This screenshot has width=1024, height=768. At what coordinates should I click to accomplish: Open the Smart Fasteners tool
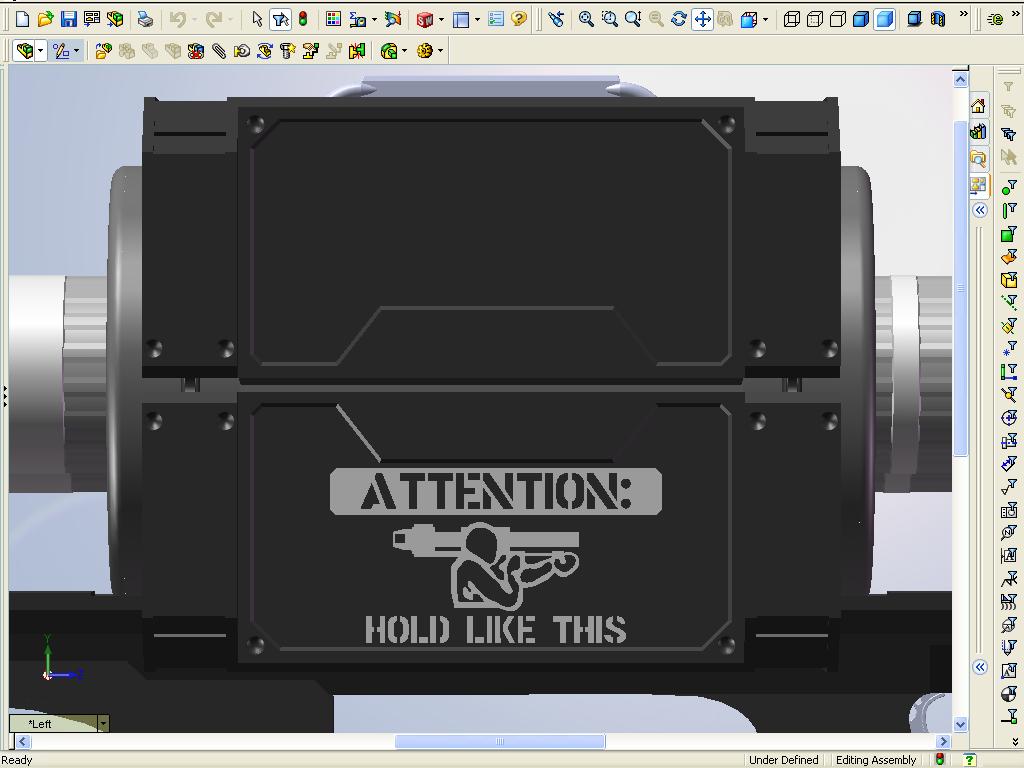(x=288, y=50)
